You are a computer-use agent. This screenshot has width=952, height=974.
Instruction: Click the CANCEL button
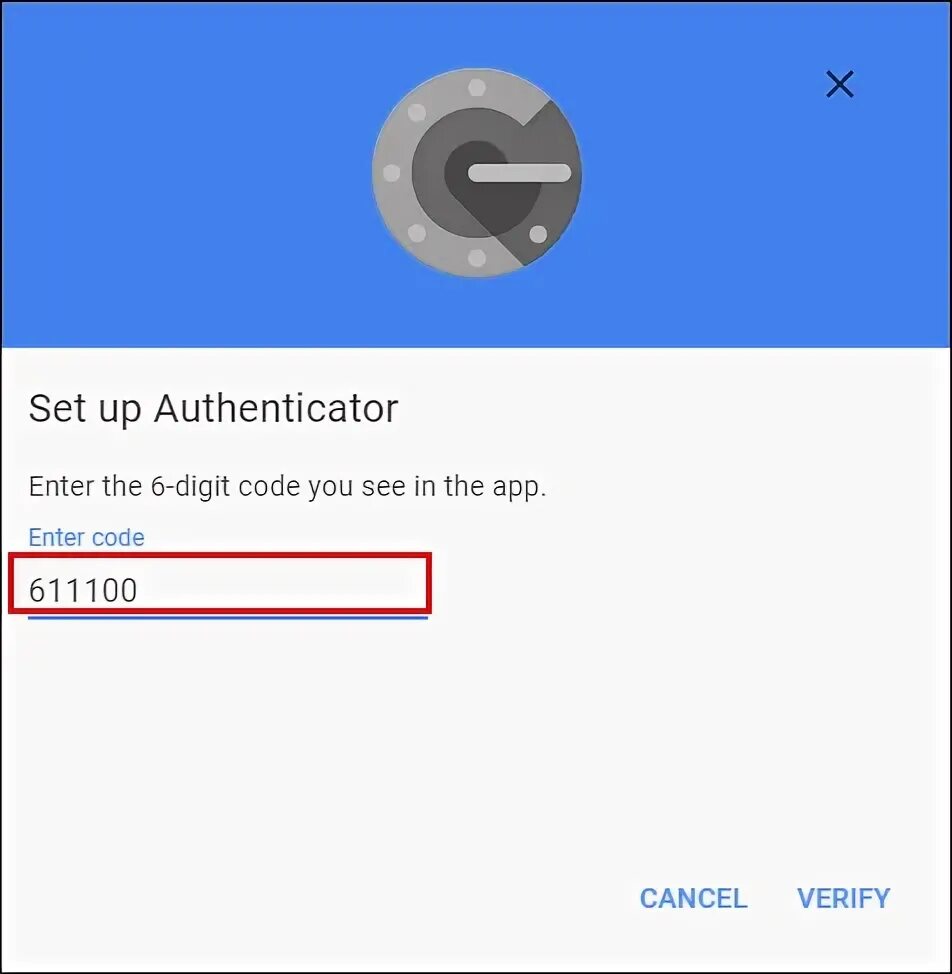[x=693, y=898]
